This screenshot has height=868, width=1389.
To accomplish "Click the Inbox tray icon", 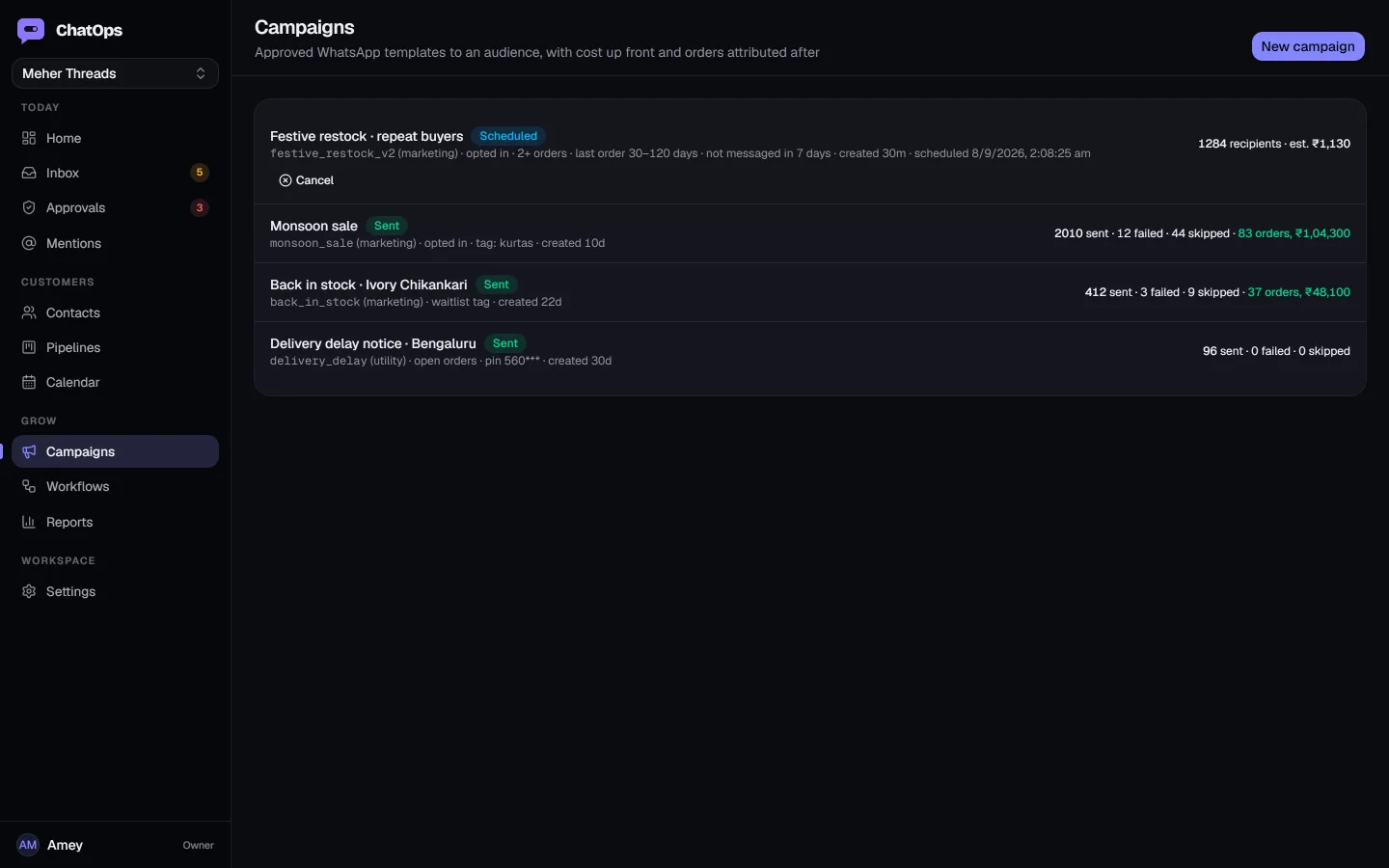I will pyautogui.click(x=29, y=173).
